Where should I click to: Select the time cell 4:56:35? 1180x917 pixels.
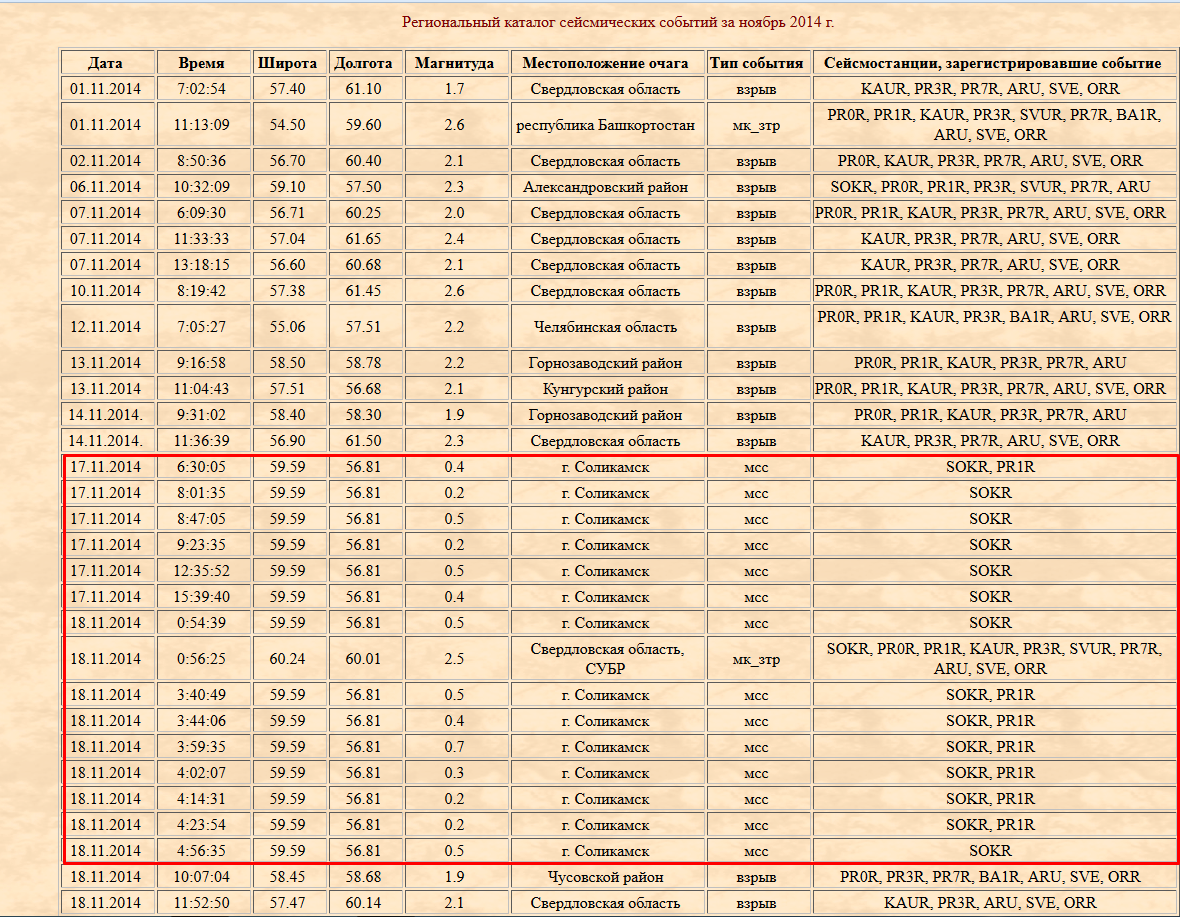click(201, 851)
